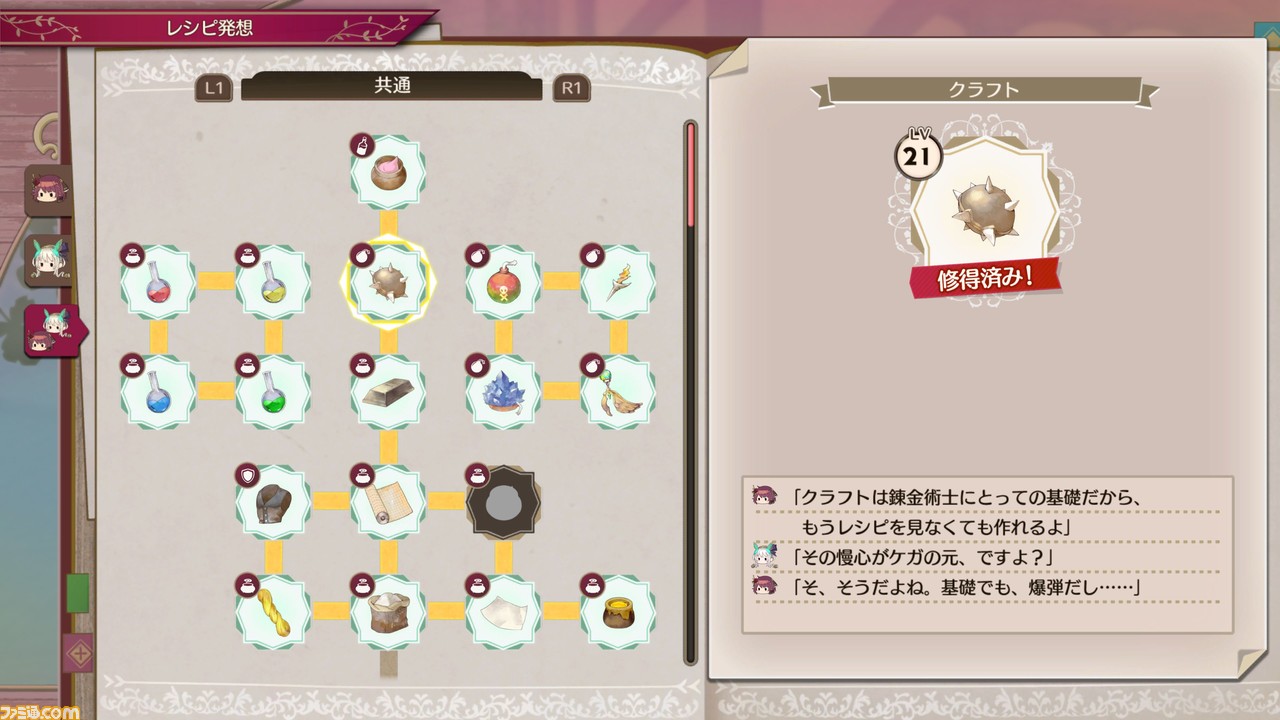This screenshot has height=720, width=1280.
Task: Select the pink powder bowl recipe at top
Action: click(389, 170)
